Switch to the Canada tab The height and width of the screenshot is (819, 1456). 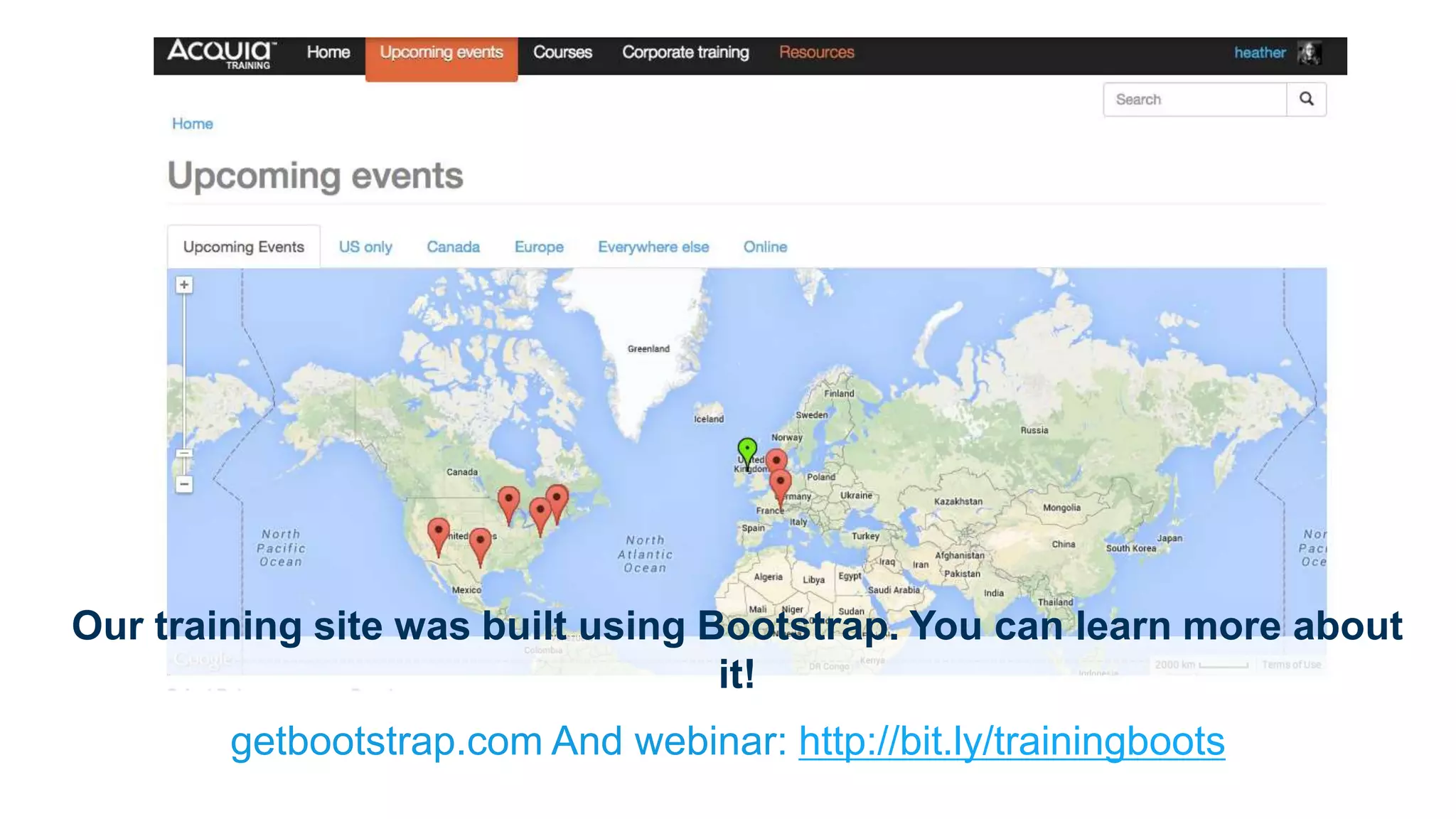(x=453, y=247)
